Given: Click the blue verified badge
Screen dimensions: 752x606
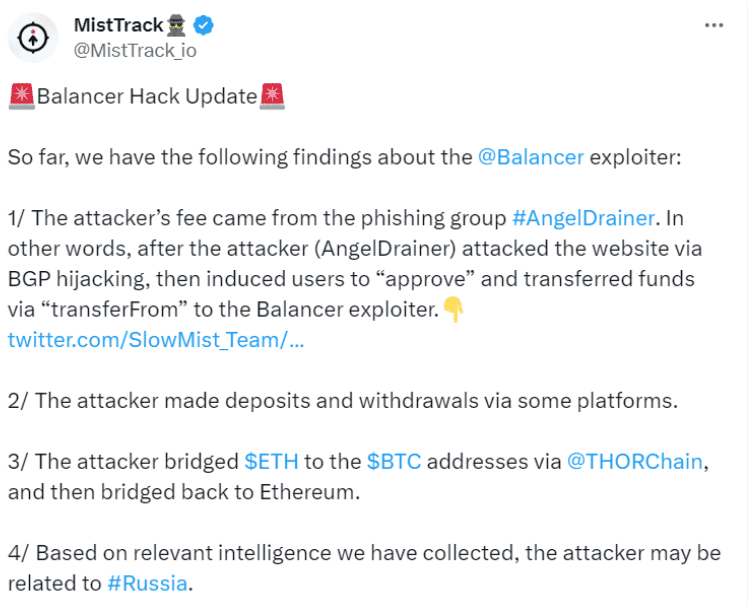Looking at the screenshot, I should 204,26.
